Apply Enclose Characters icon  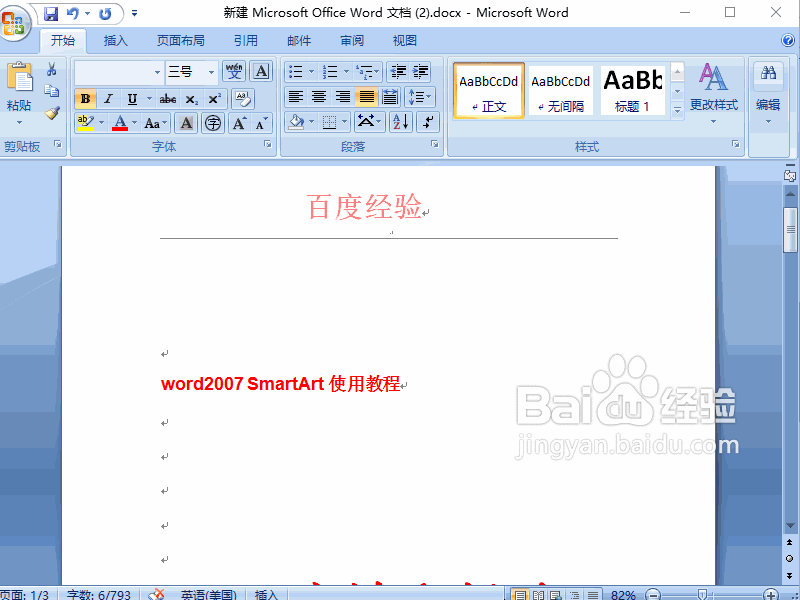213,123
